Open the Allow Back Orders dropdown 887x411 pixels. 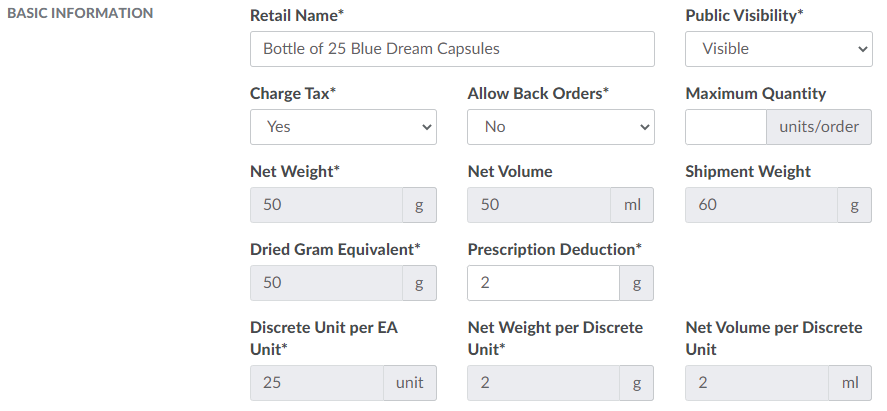coord(560,127)
